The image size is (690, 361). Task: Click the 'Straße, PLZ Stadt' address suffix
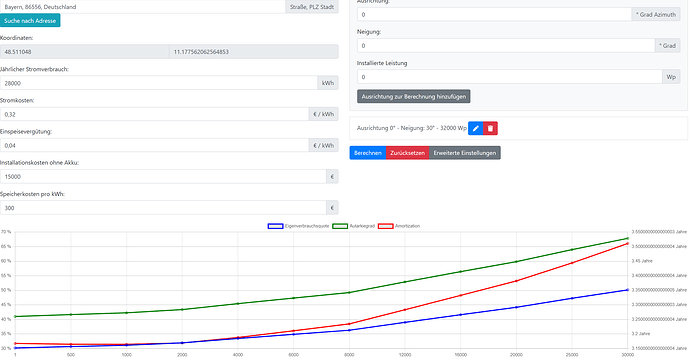tap(312, 7)
